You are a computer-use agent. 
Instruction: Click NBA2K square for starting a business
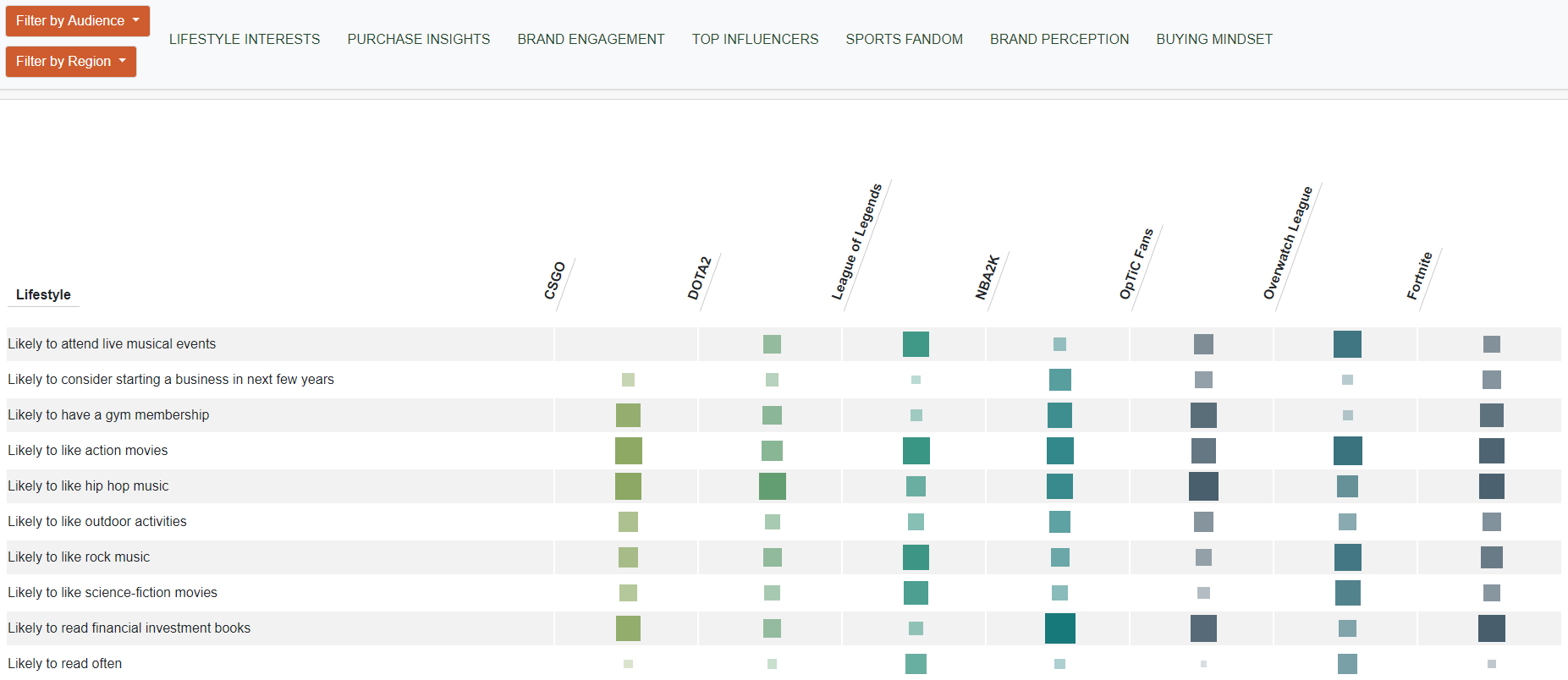[x=1059, y=380]
